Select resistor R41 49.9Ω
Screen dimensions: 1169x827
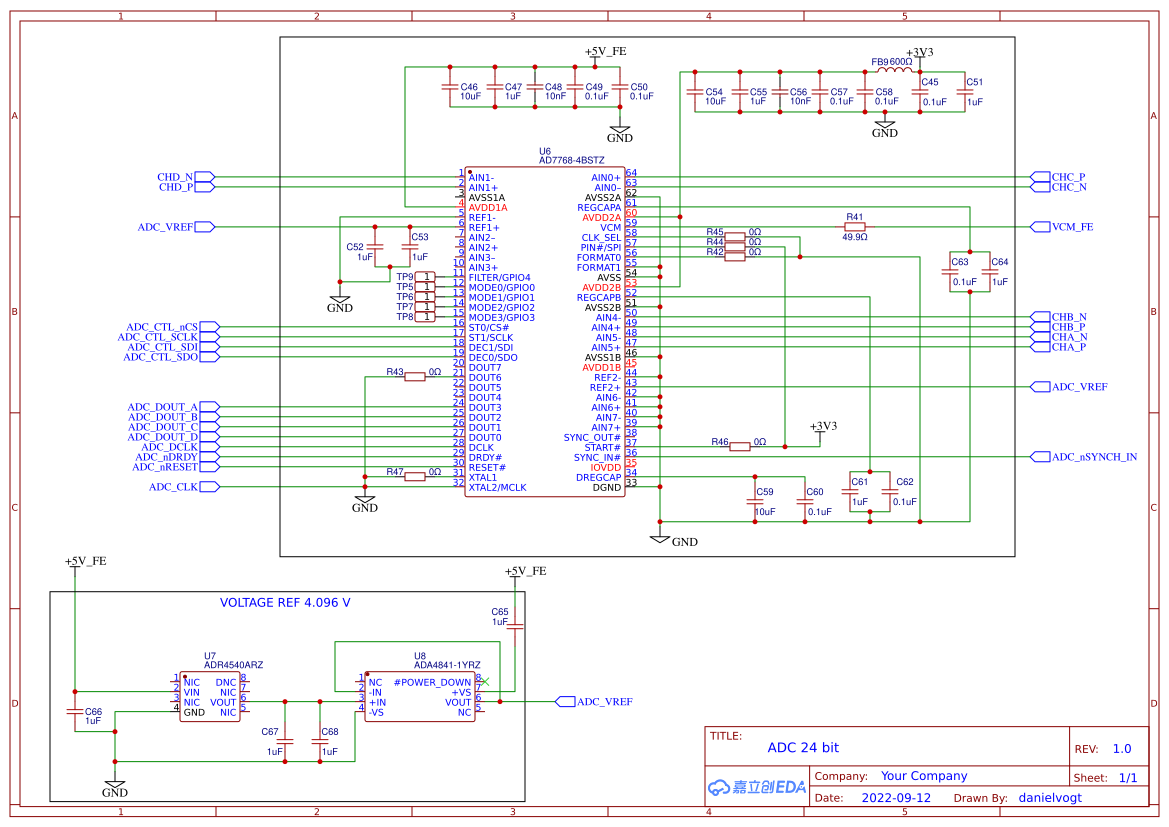point(854,227)
